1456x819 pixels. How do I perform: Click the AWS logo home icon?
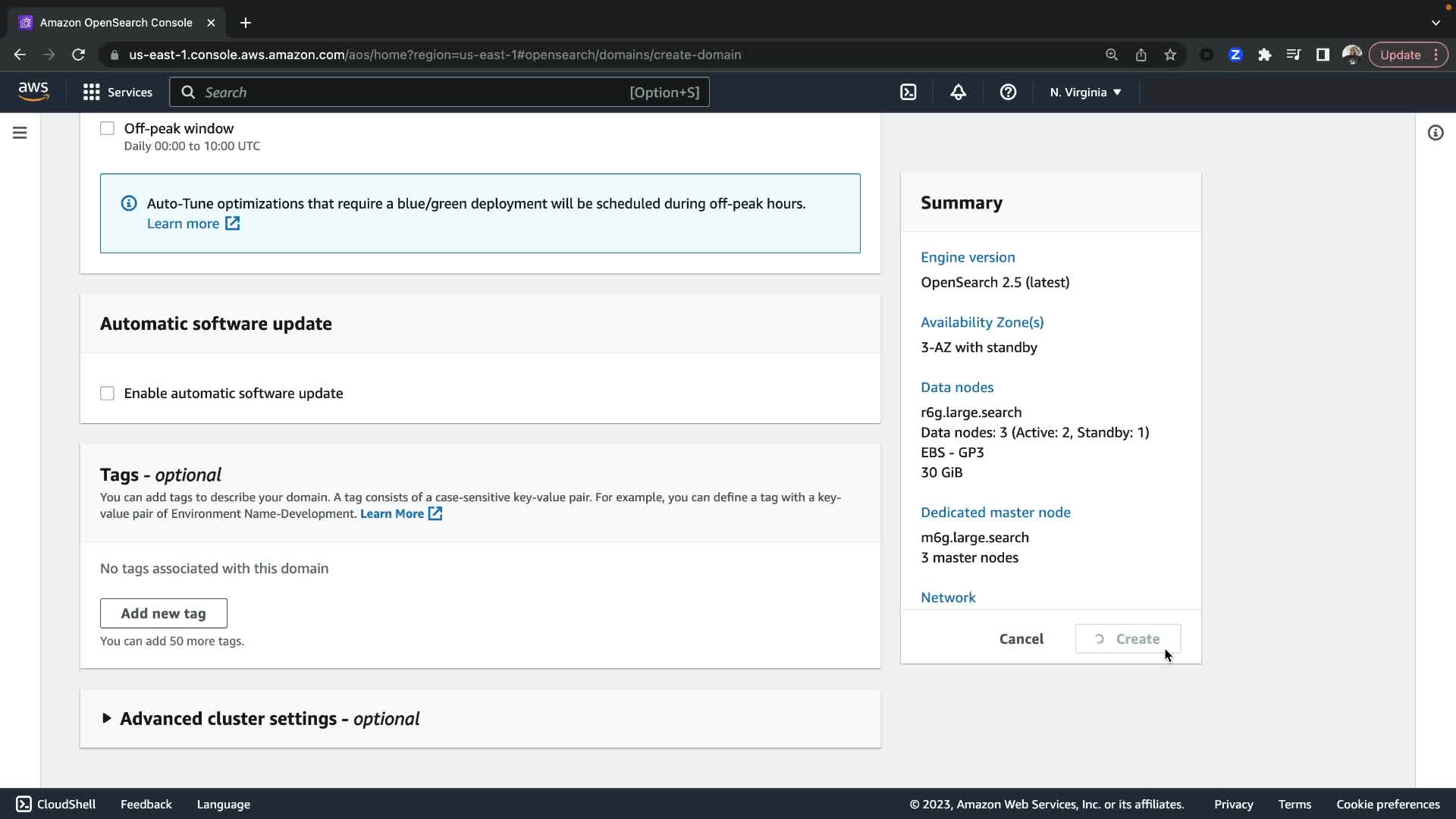pyautogui.click(x=33, y=92)
